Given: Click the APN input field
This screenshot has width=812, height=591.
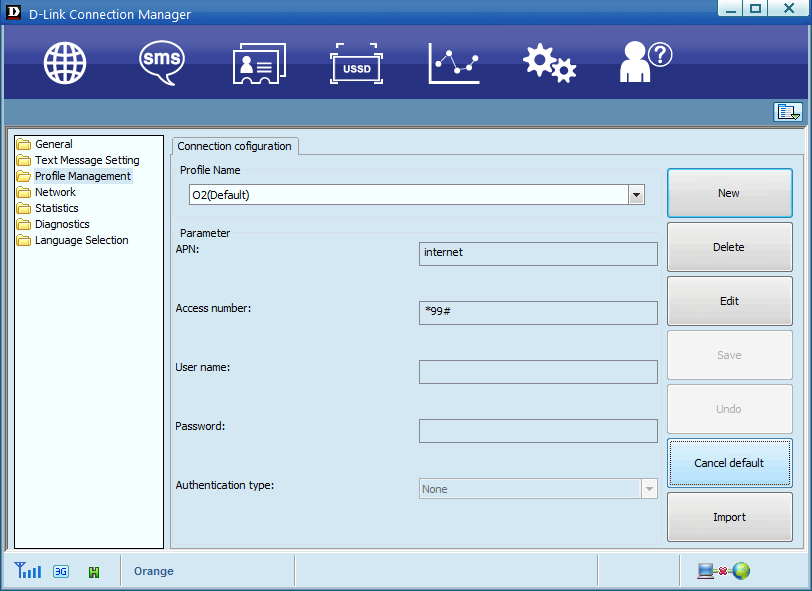Looking at the screenshot, I should [x=538, y=253].
